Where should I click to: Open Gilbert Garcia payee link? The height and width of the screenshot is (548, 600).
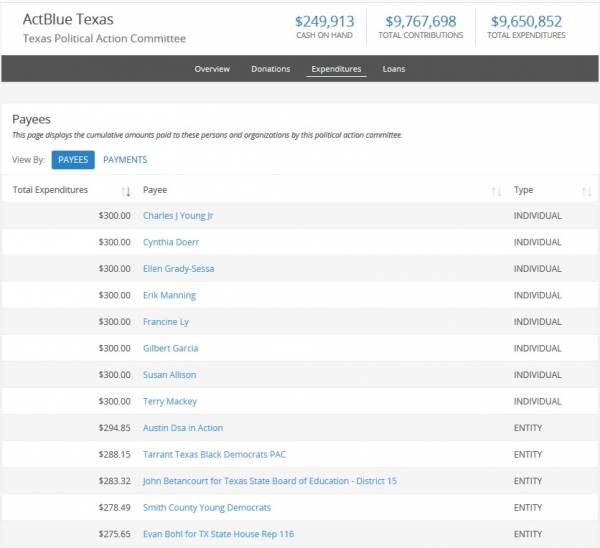pos(170,348)
